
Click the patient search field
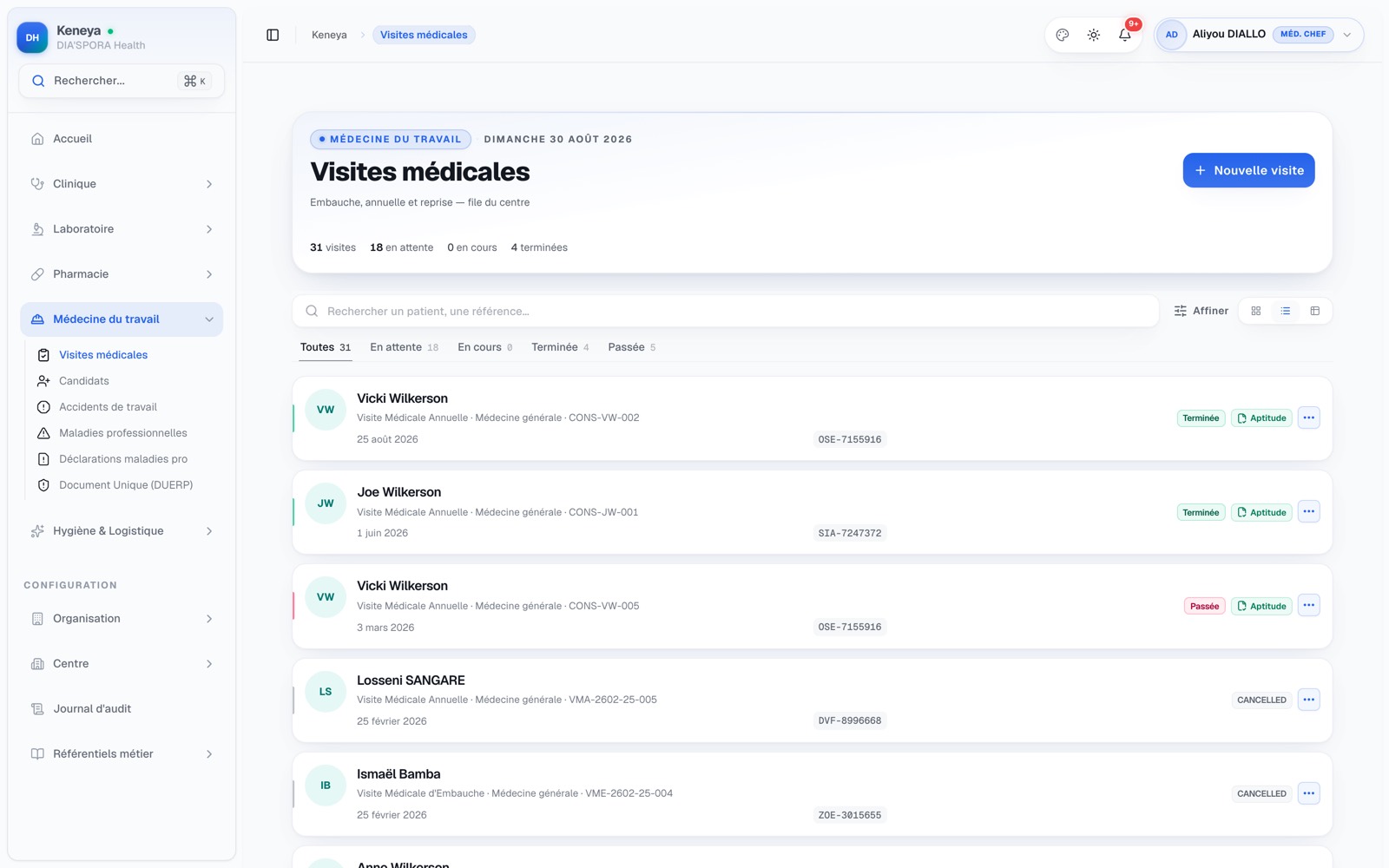(x=726, y=311)
